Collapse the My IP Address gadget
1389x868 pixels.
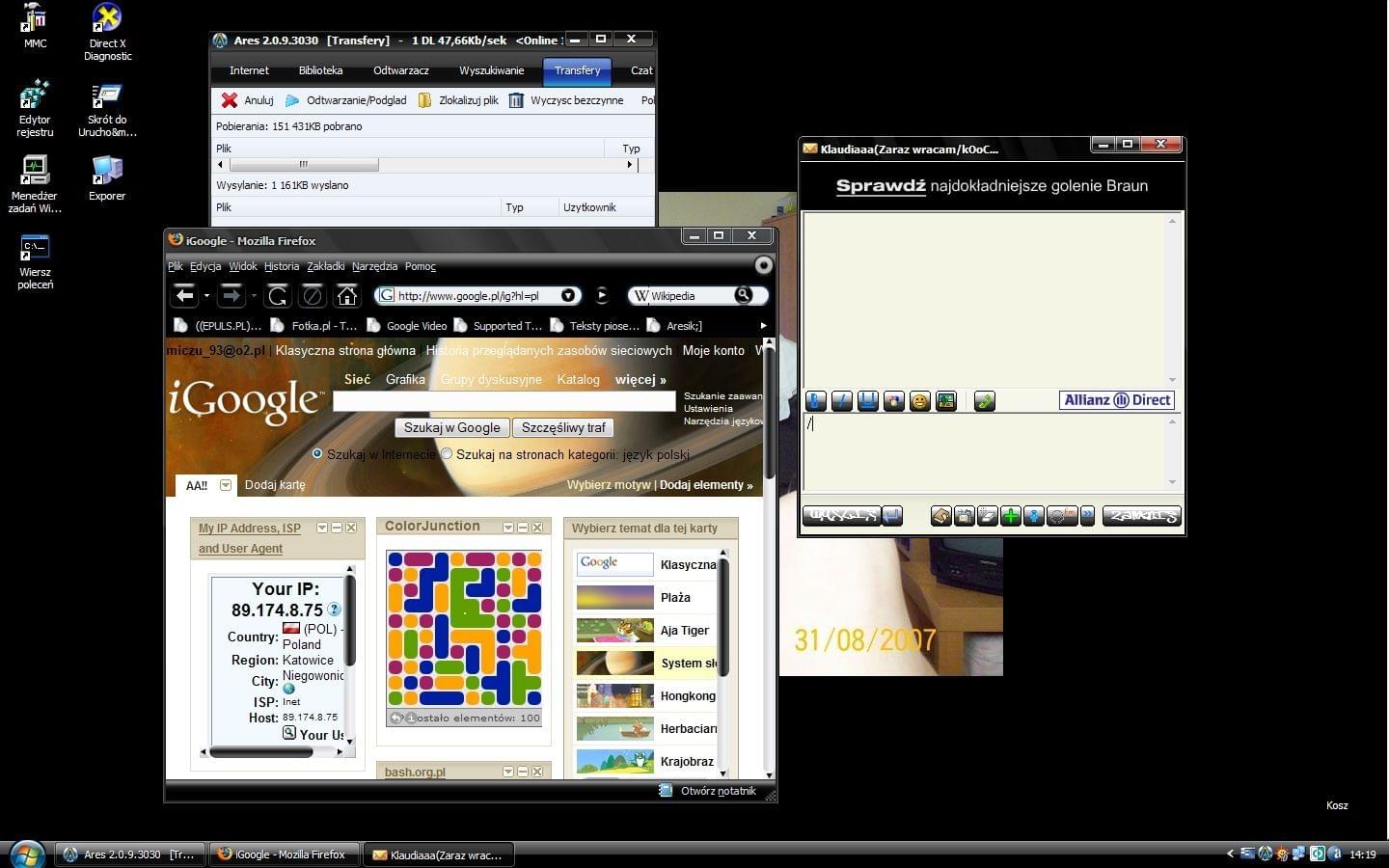coord(337,528)
